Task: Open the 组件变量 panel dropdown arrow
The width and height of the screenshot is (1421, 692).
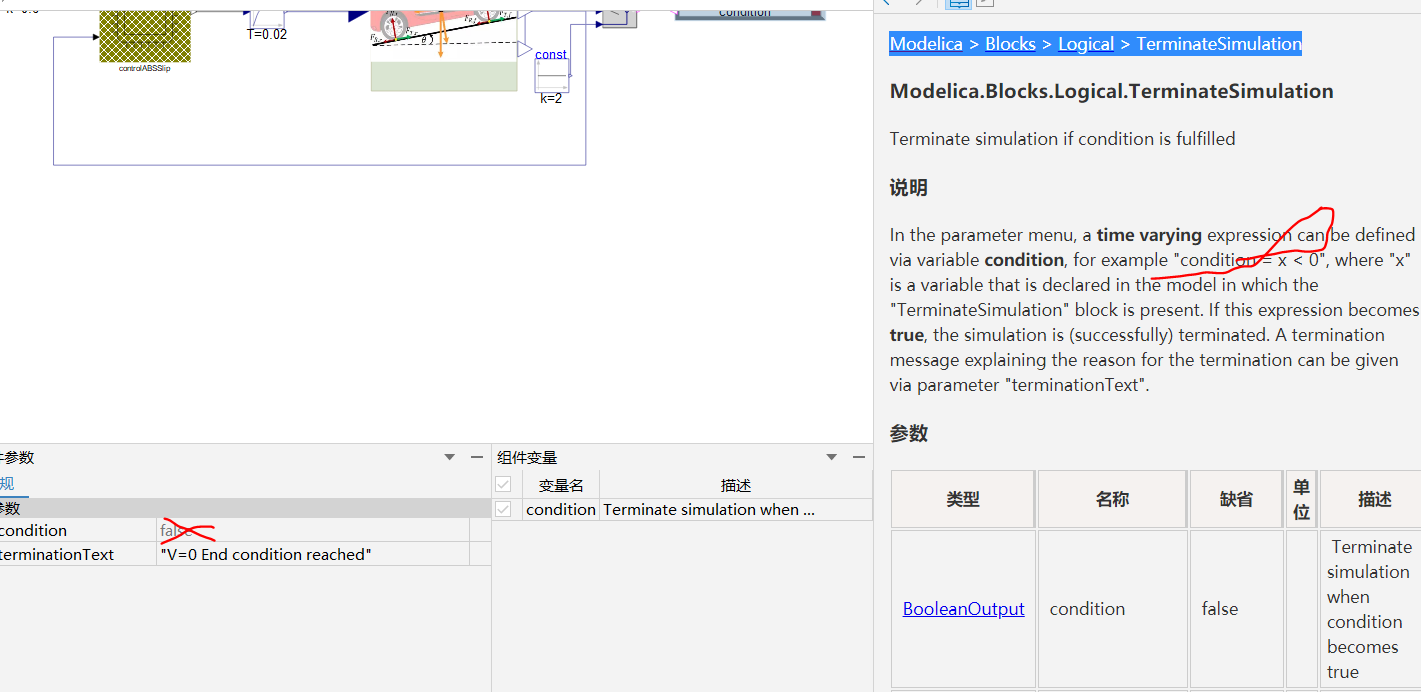Action: tap(831, 457)
